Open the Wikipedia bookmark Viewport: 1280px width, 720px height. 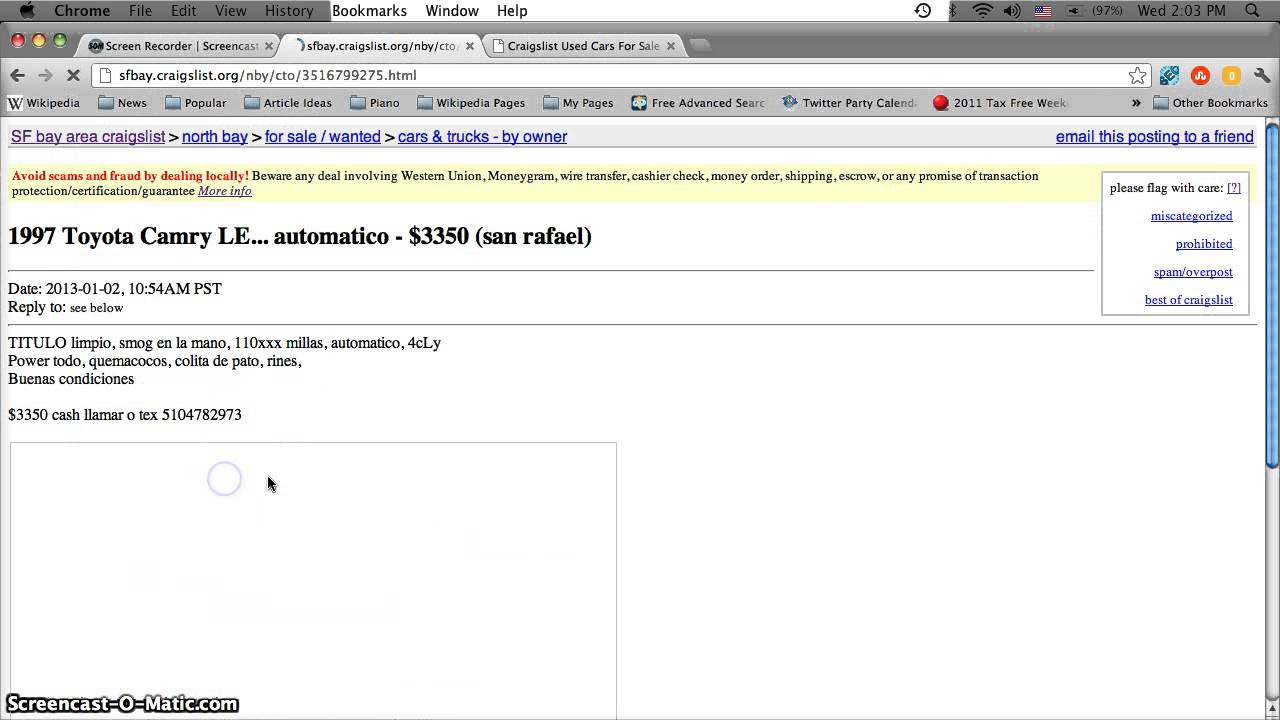pos(44,103)
